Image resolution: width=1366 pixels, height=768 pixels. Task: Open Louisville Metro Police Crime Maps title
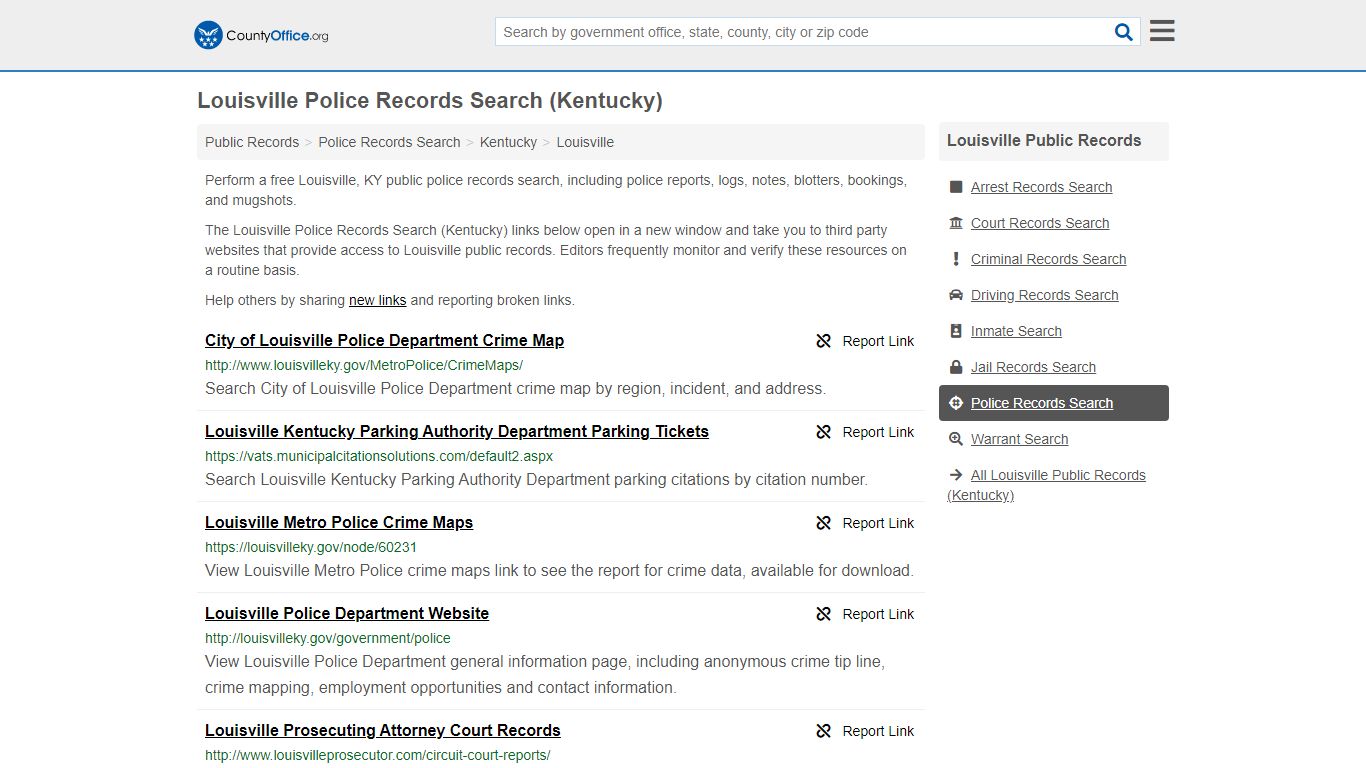coord(339,523)
